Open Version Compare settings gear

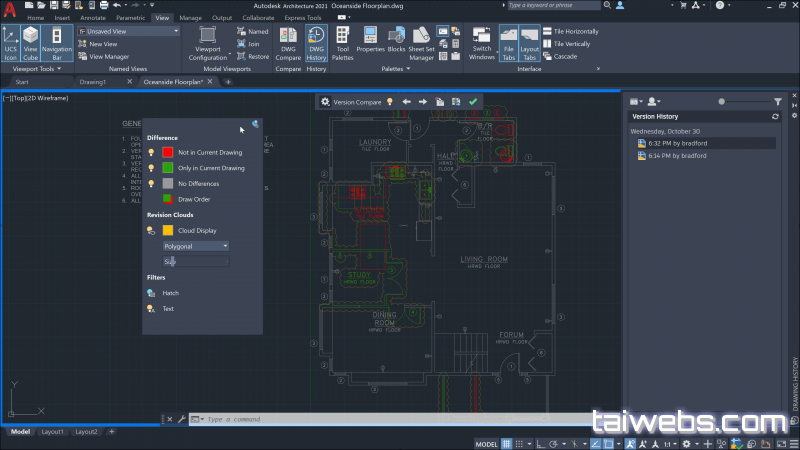(x=325, y=102)
